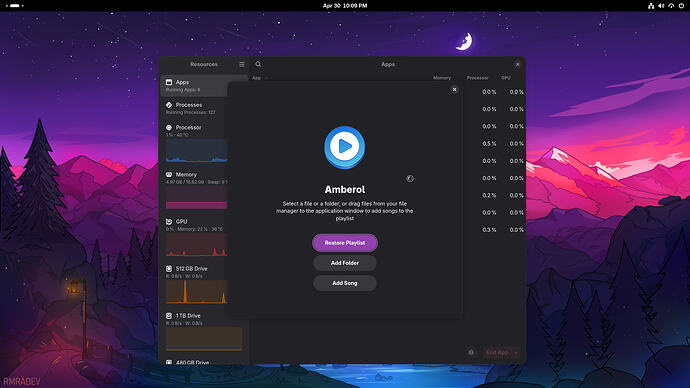Viewport: 690px width, 388px height.
Task: Expand the End App dropdown arrow
Action: pos(516,352)
